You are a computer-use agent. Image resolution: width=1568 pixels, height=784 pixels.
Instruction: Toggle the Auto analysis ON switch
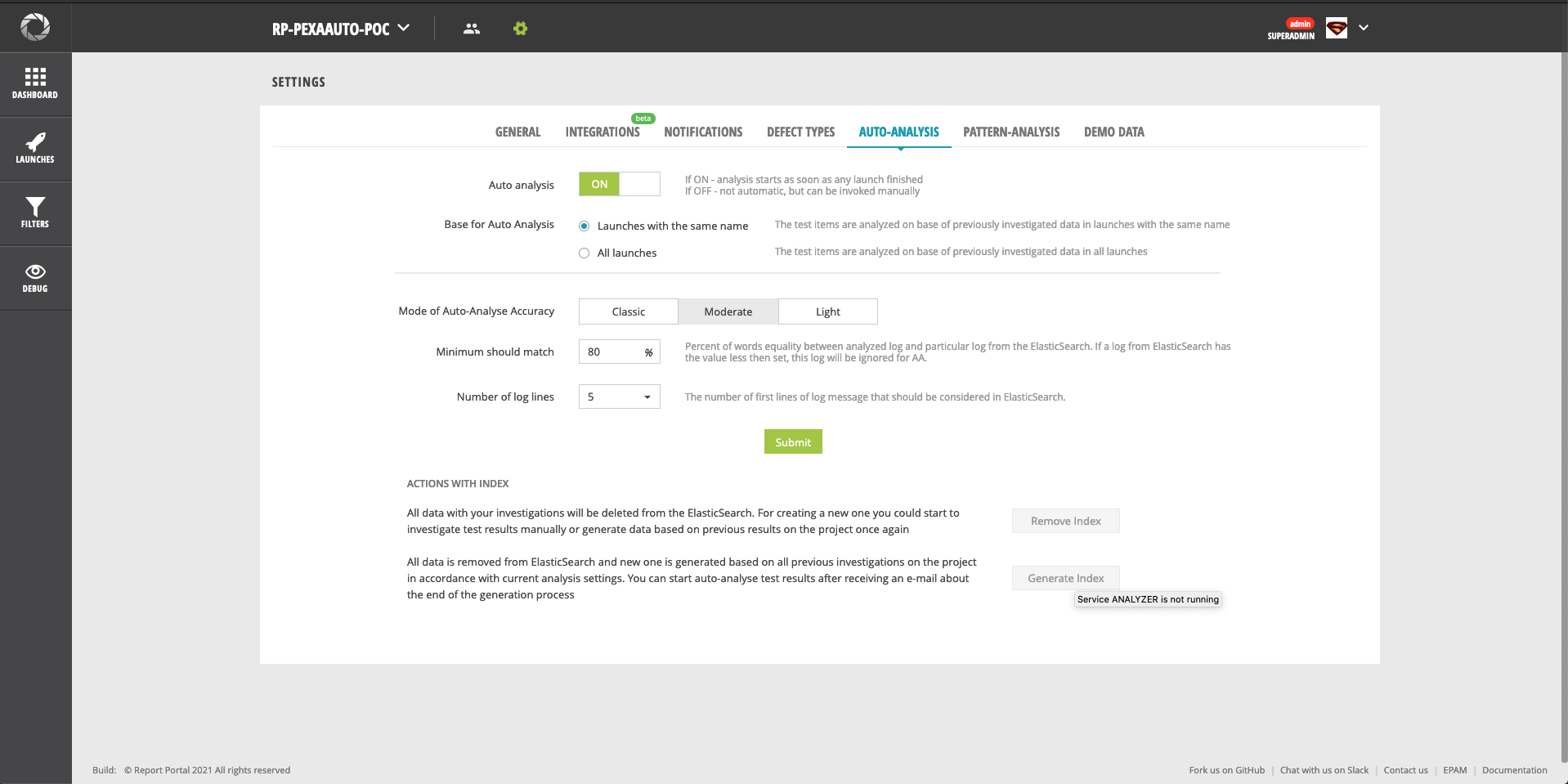pyautogui.click(x=619, y=184)
